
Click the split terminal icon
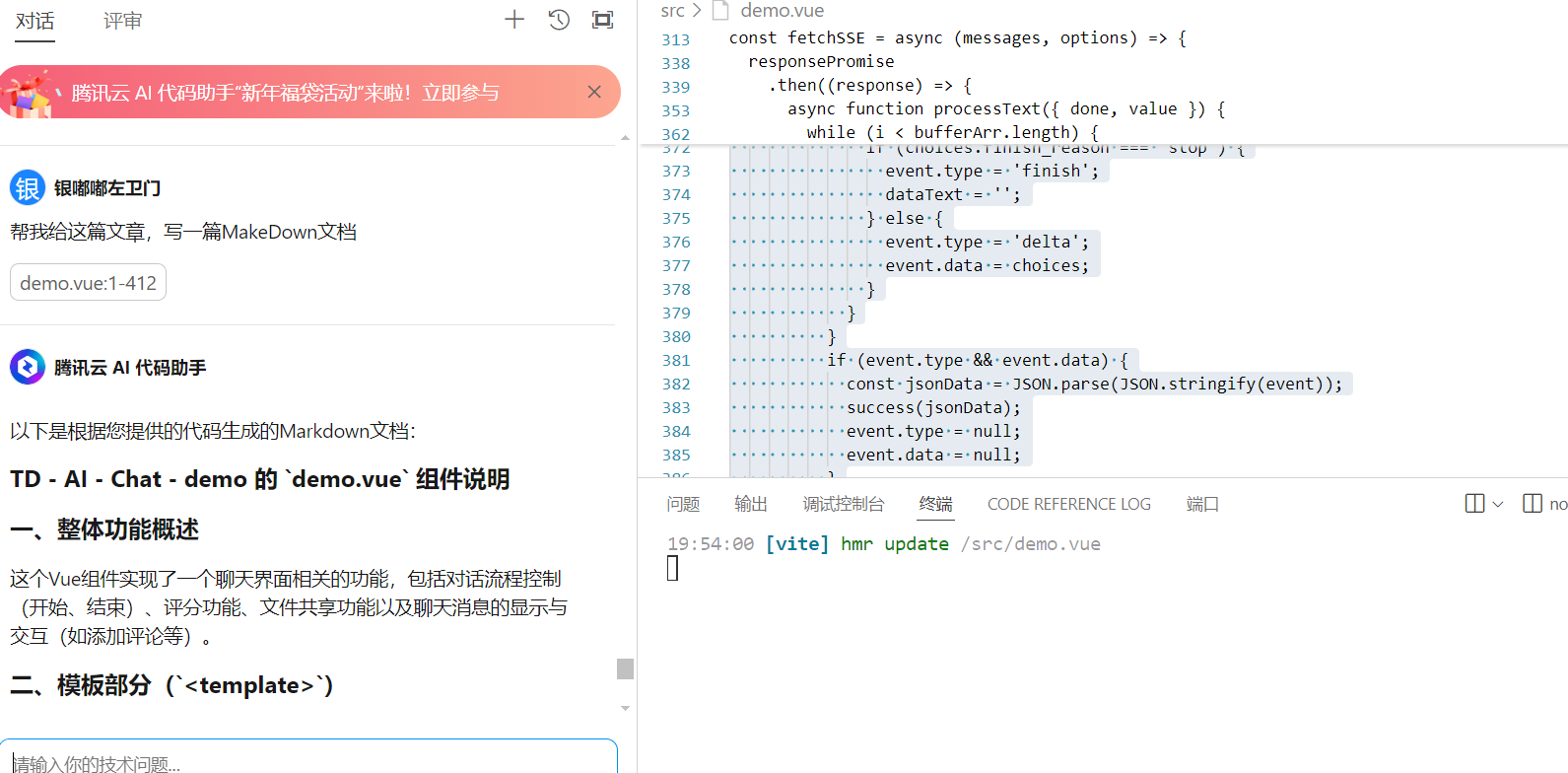pos(1474,504)
